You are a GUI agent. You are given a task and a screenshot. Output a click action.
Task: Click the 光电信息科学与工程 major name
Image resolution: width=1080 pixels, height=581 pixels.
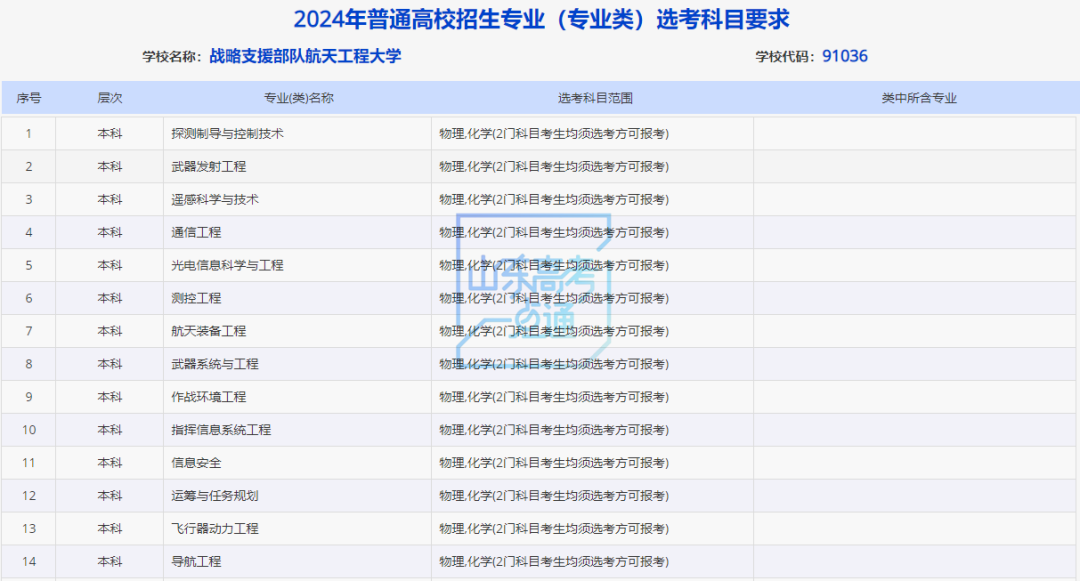click(x=227, y=265)
